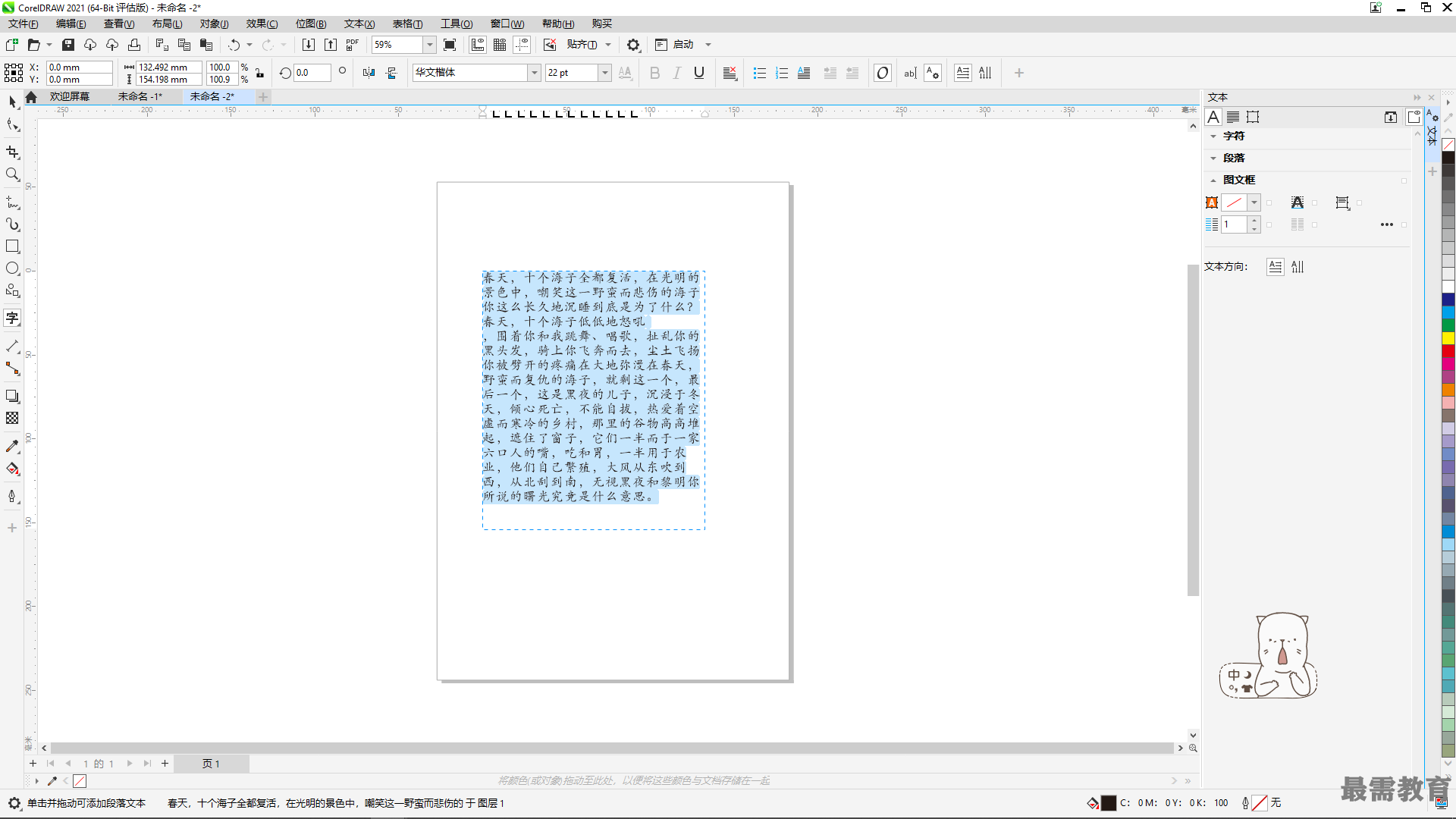
Task: Select the Zoom tool in the toolbox
Action: point(12,174)
